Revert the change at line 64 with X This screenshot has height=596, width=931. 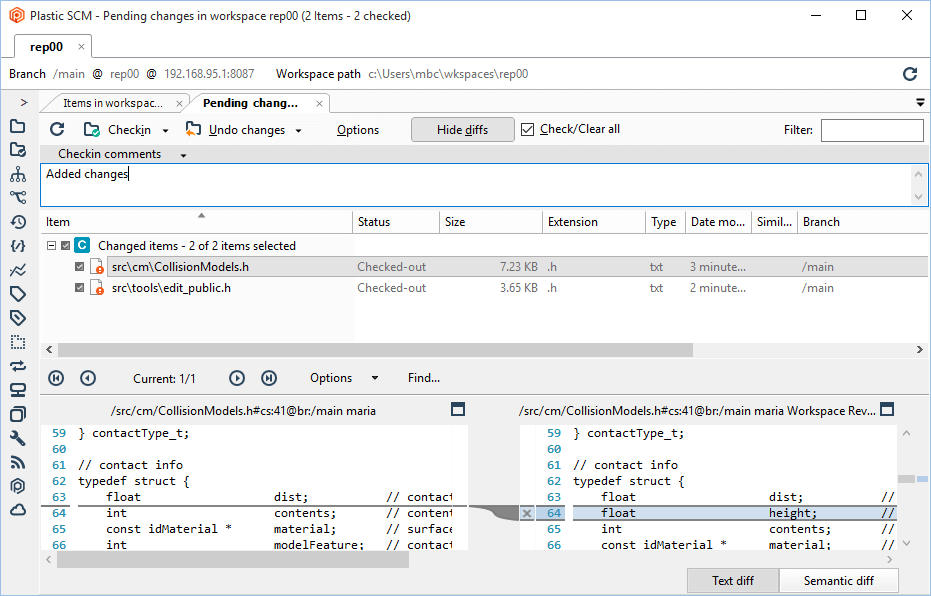527,513
